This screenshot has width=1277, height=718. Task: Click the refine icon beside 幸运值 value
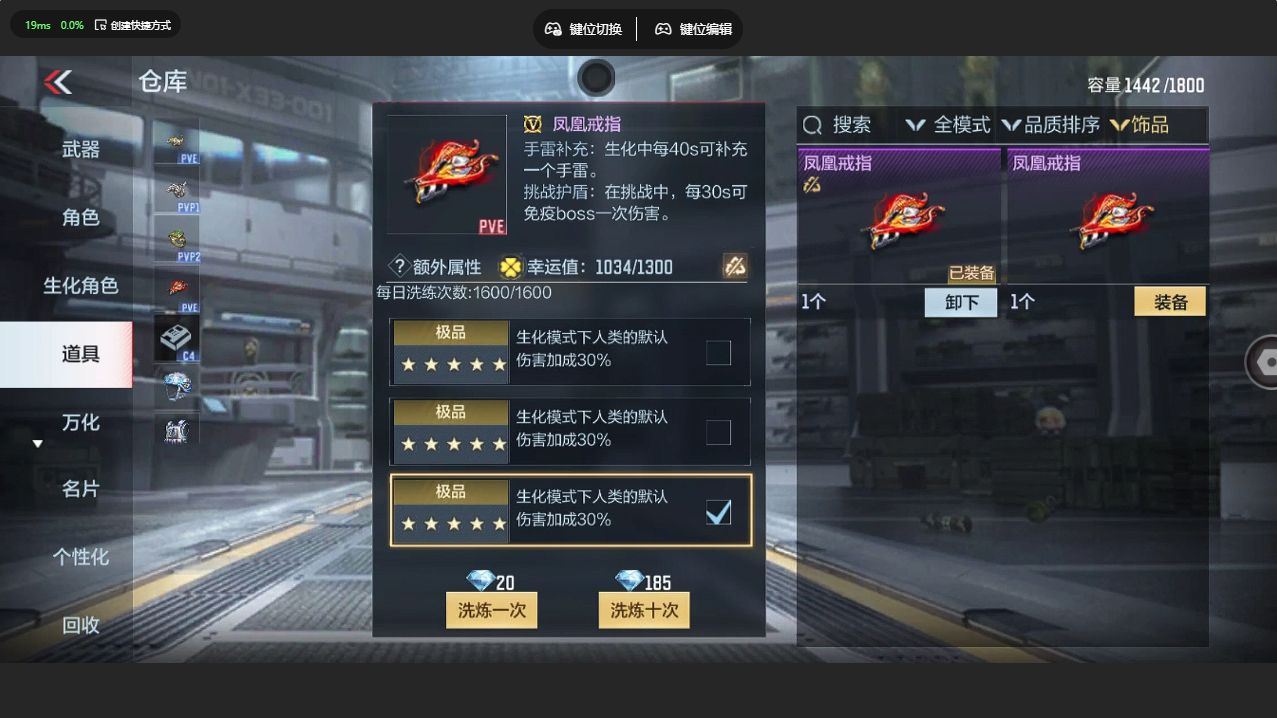pos(735,266)
